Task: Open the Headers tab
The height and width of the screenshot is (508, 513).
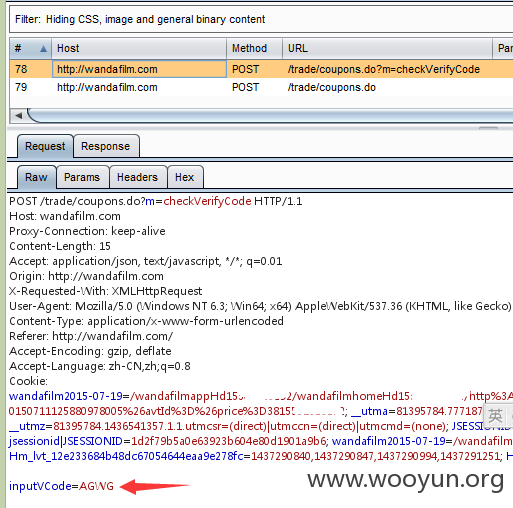Action: click(x=137, y=177)
